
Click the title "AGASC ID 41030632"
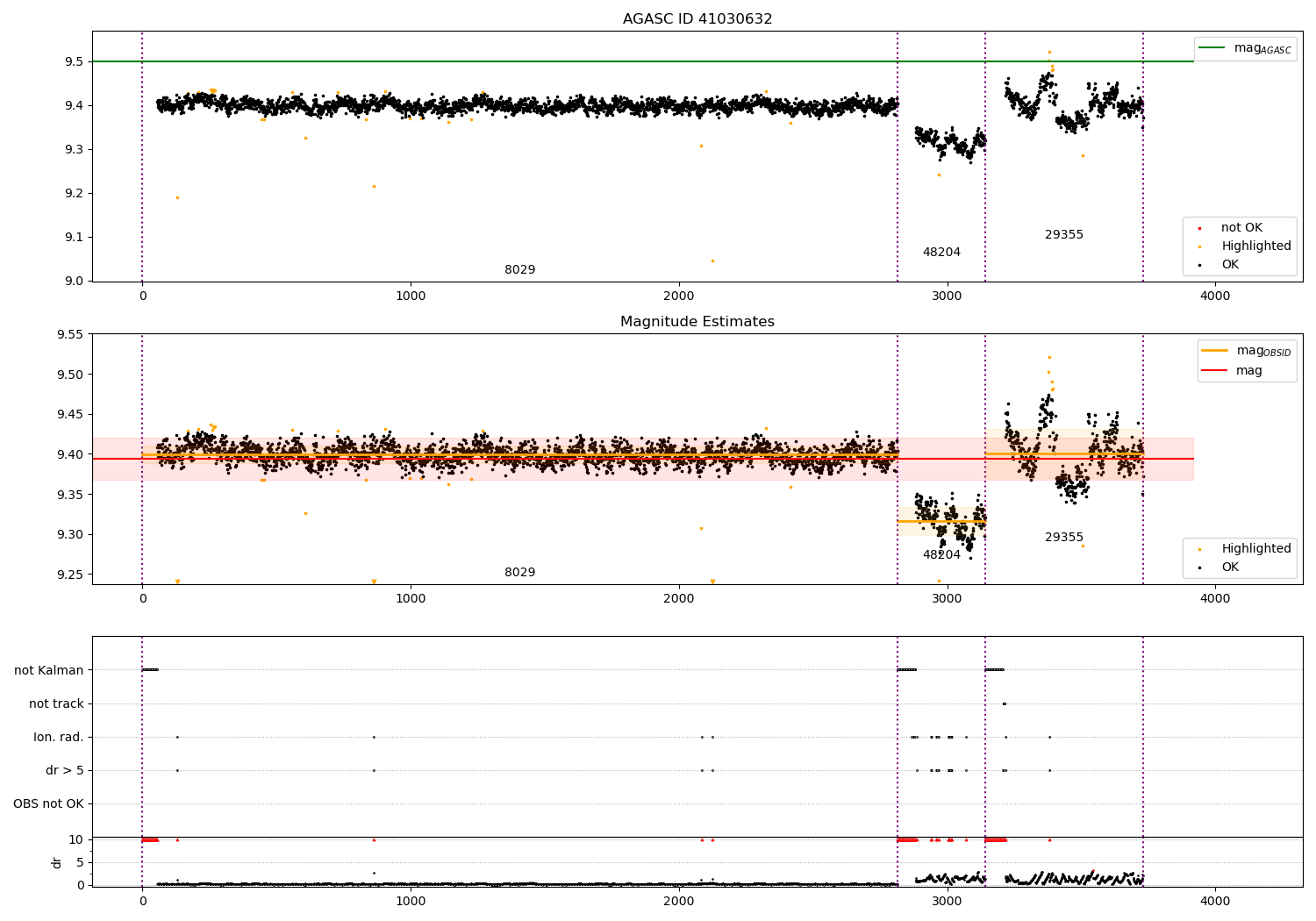point(697,19)
